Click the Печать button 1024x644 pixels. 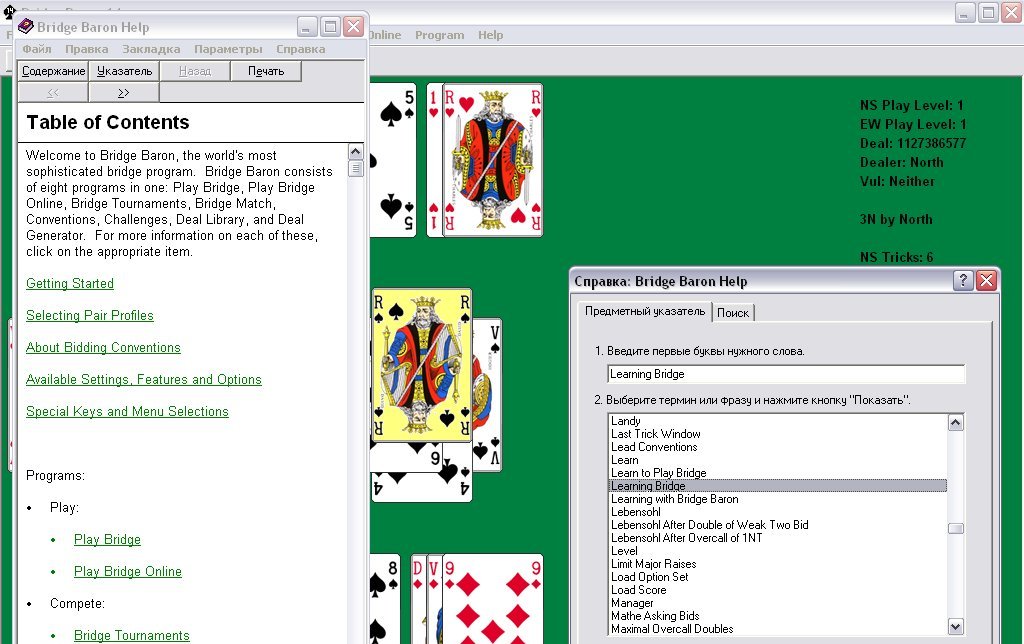[266, 71]
